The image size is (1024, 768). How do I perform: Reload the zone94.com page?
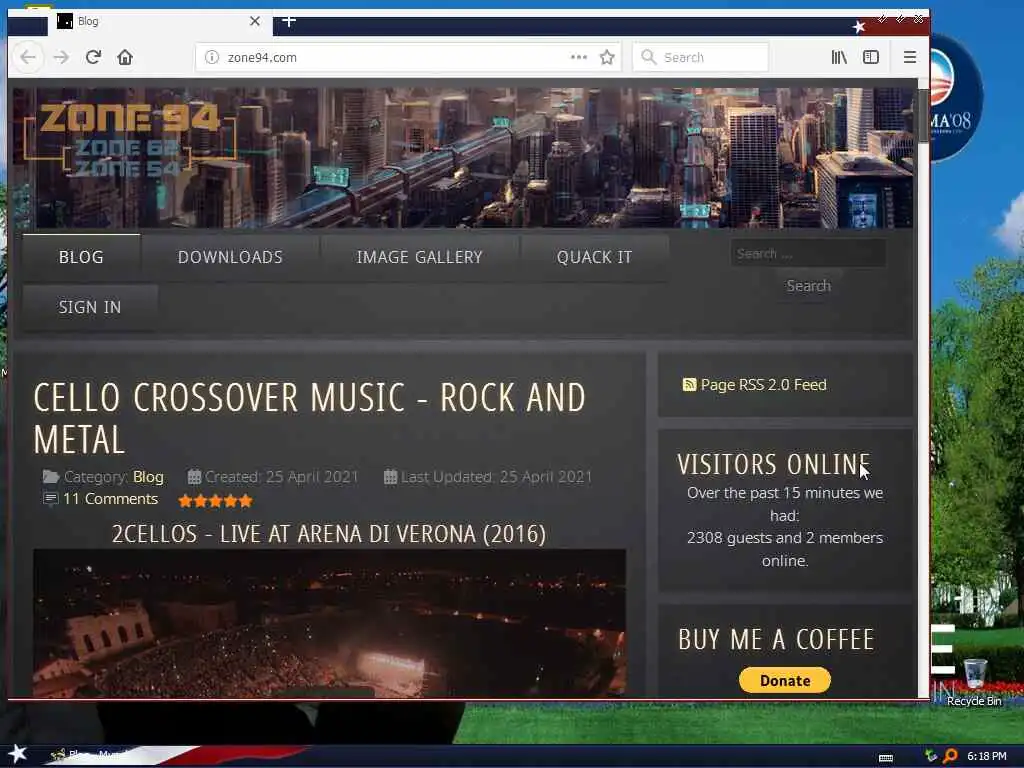(x=93, y=57)
